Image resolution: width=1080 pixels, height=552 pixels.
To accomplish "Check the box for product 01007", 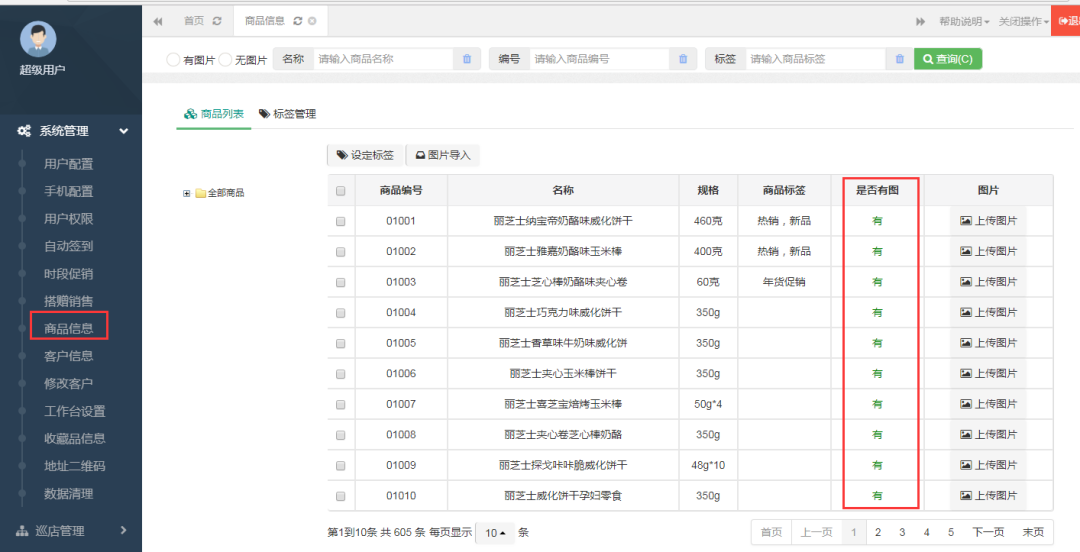I will click(x=340, y=405).
